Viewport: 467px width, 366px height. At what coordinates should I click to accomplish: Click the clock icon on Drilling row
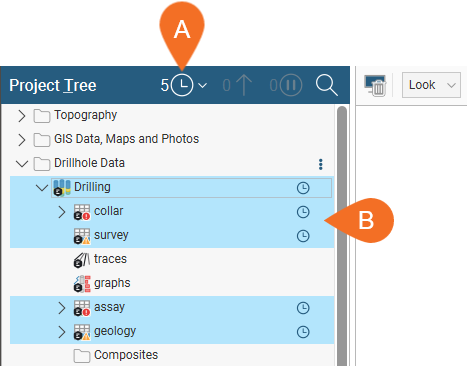[303, 188]
